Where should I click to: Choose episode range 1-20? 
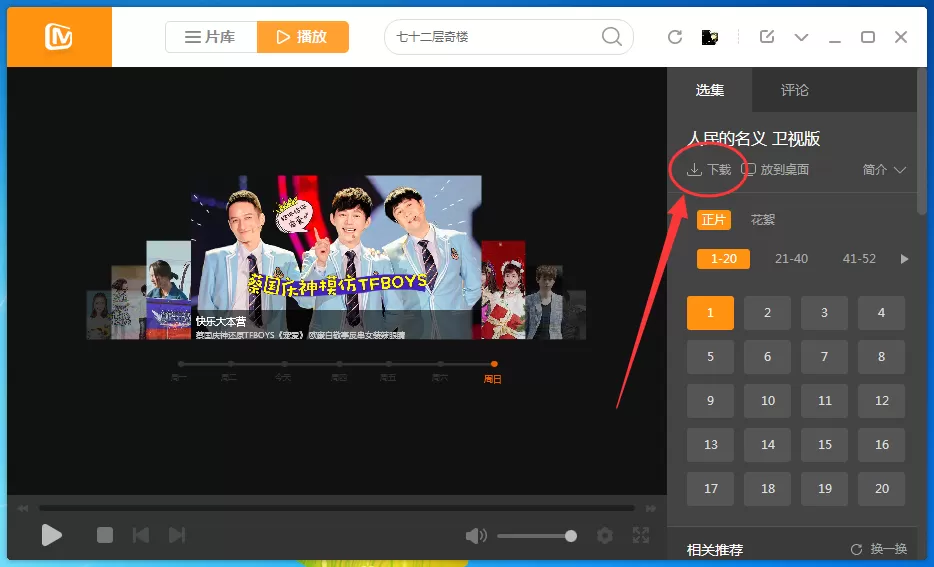[x=724, y=258]
